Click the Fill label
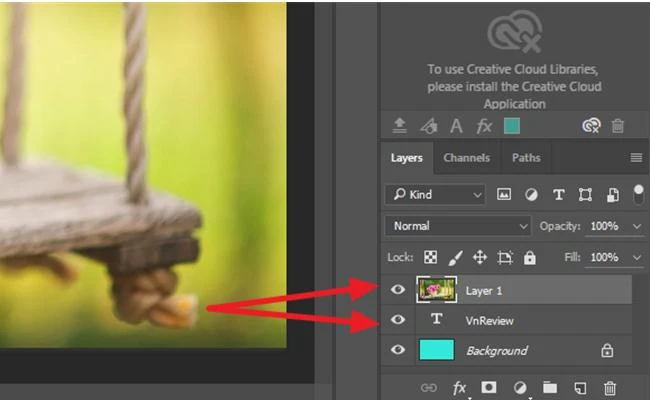650x400 pixels. point(572,257)
